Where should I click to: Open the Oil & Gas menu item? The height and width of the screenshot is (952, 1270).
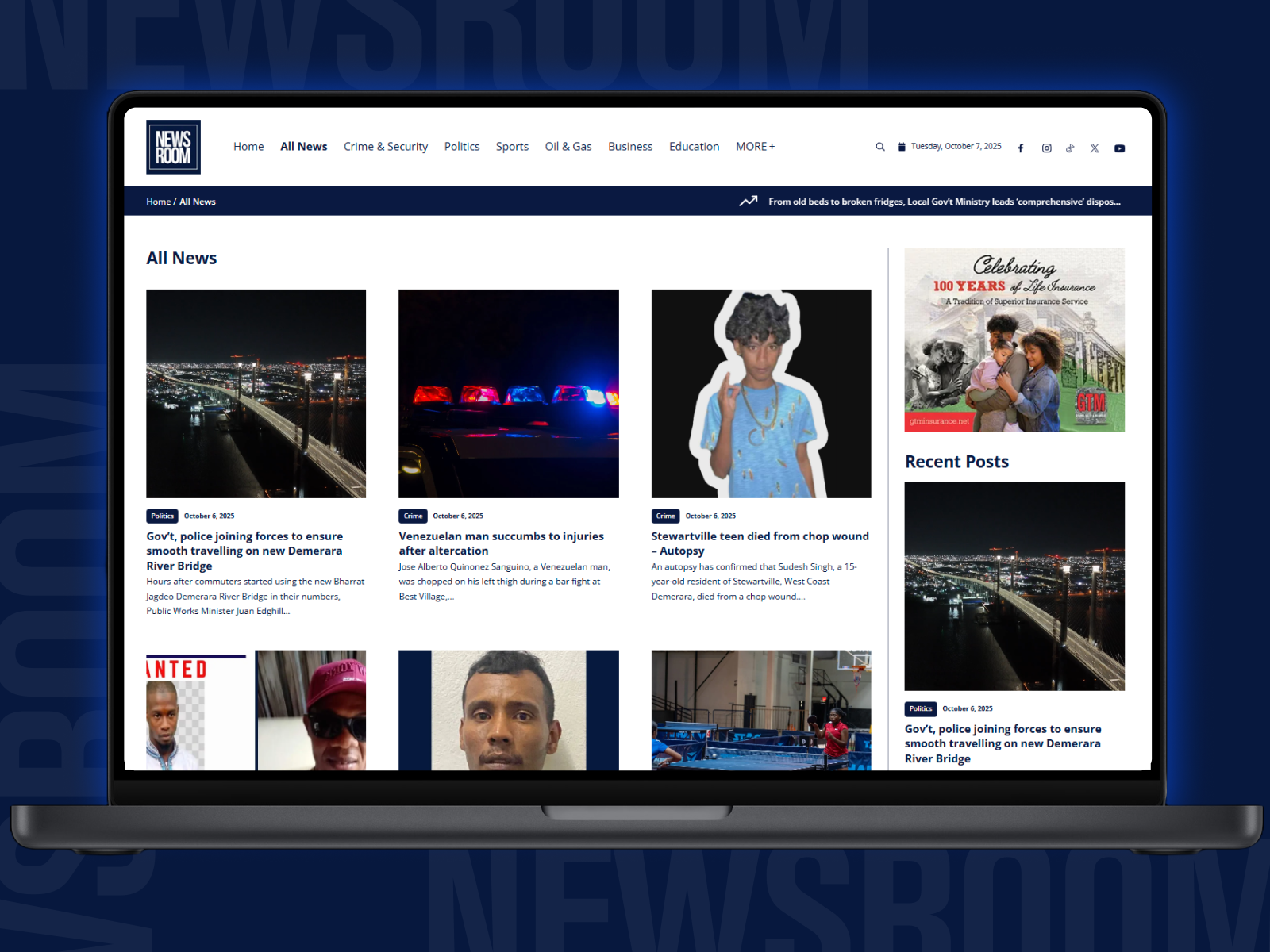click(568, 147)
